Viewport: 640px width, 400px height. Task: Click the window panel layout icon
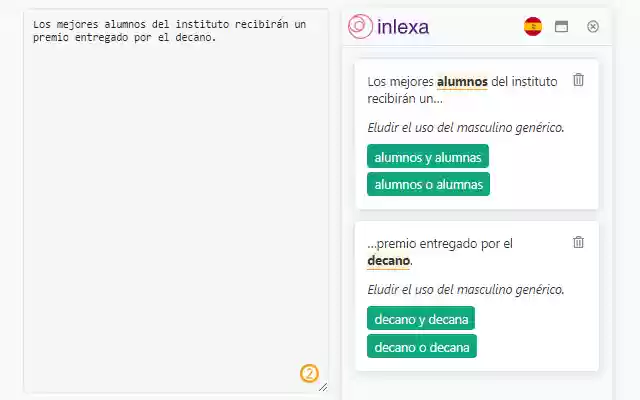561,27
